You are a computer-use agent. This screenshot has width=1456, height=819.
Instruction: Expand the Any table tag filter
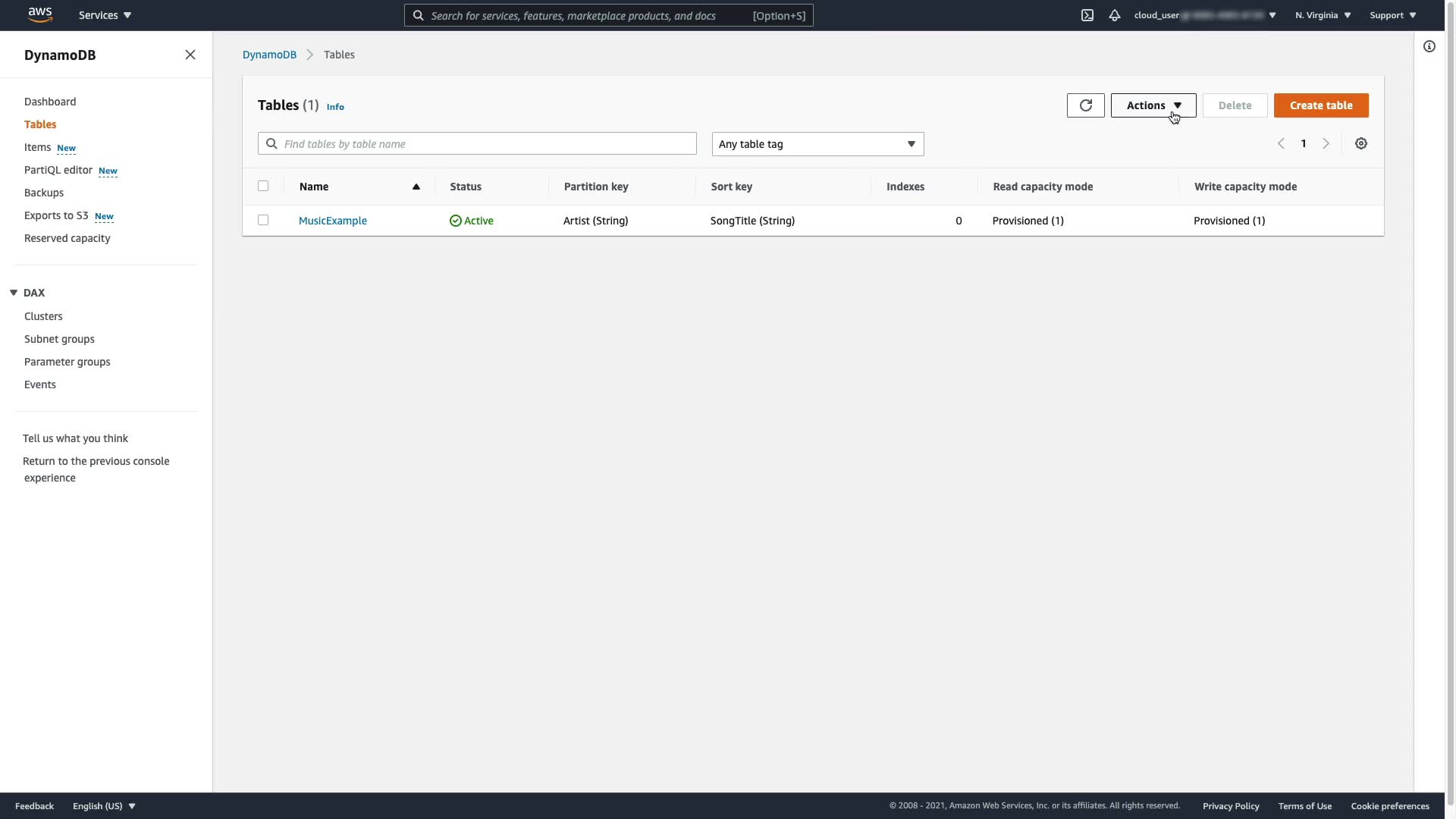pos(817,144)
